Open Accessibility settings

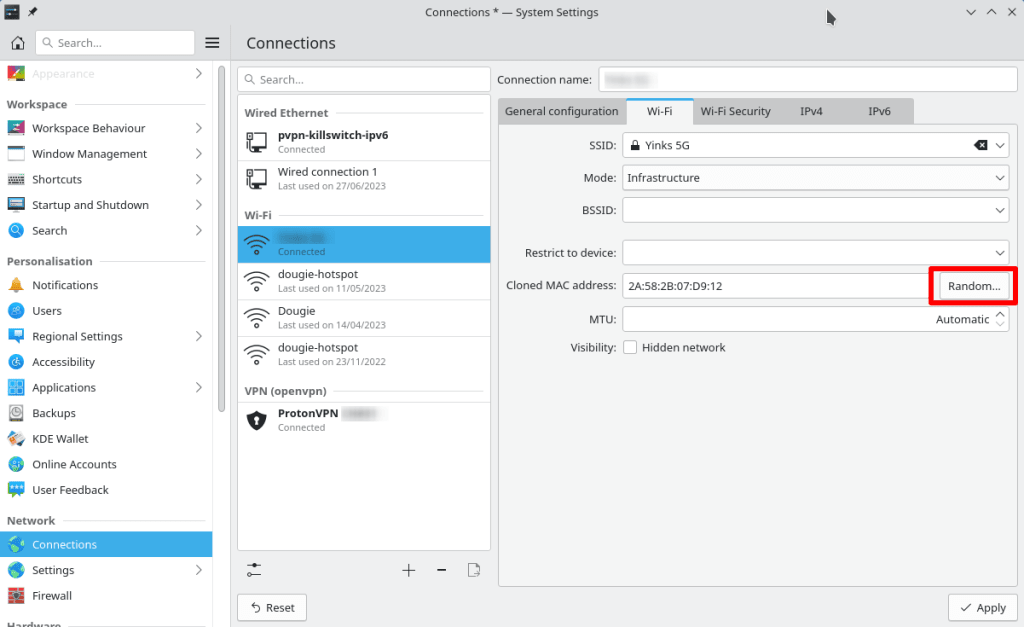[106, 362]
